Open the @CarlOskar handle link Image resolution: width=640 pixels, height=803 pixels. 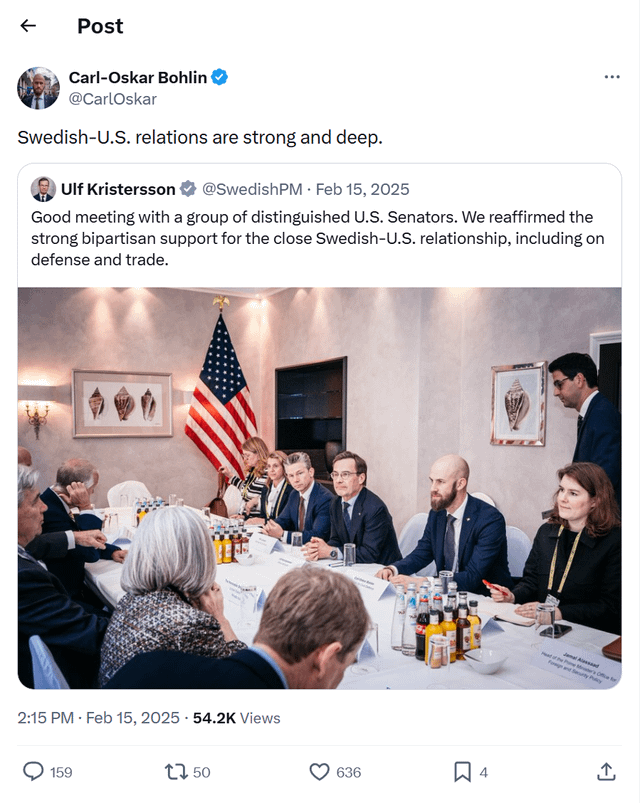click(112, 99)
